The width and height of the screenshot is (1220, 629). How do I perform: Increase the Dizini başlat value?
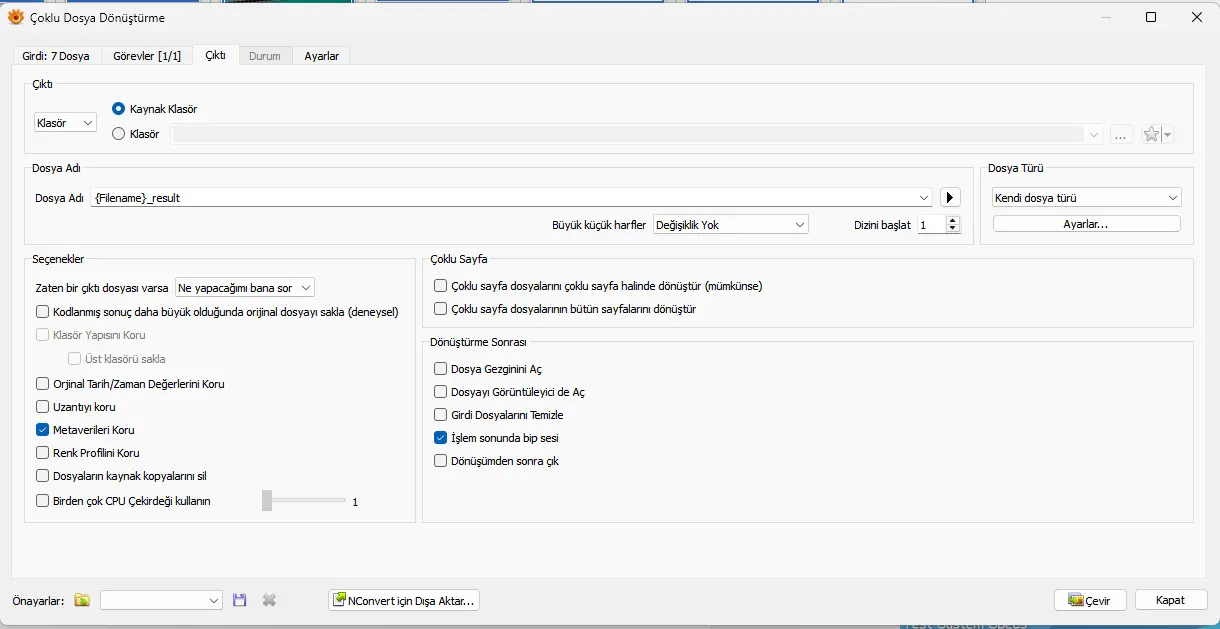(x=953, y=221)
